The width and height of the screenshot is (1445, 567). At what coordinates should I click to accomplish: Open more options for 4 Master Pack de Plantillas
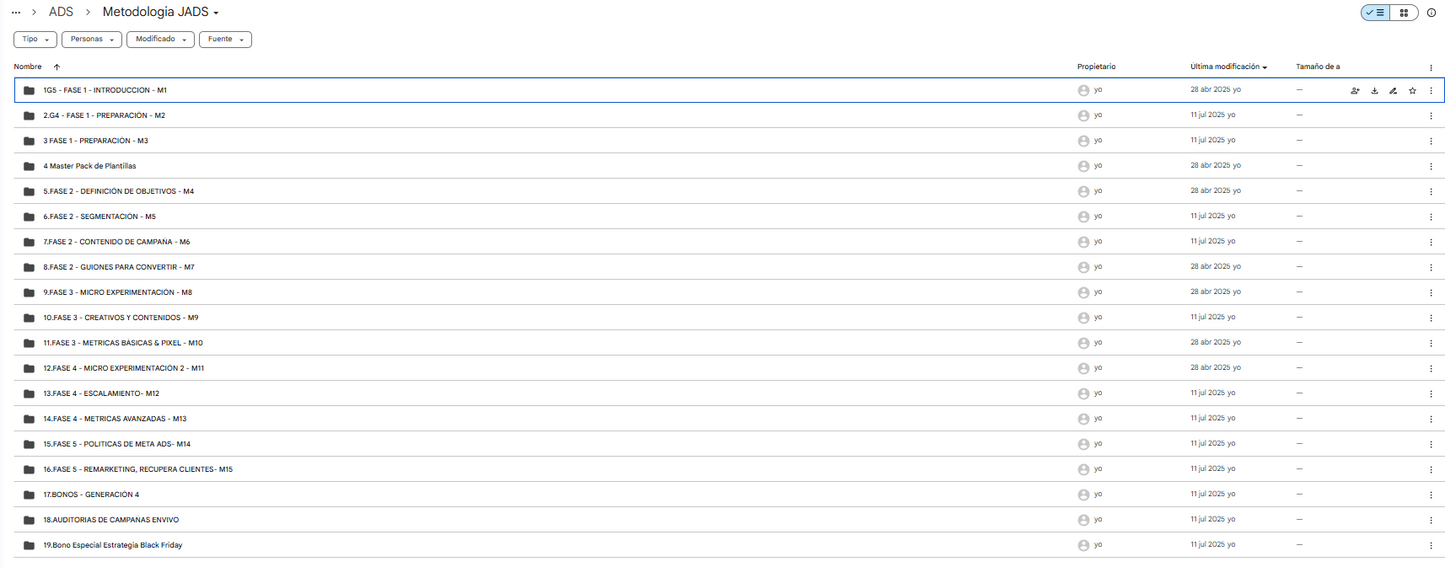[1431, 167]
